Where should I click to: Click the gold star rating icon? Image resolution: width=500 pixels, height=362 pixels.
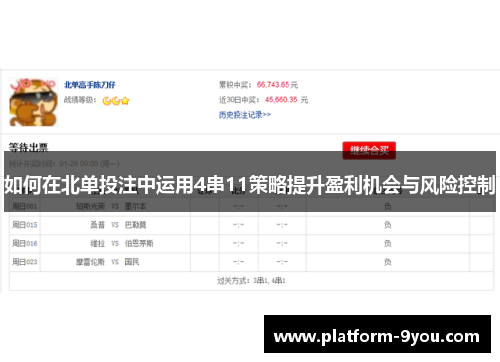[125, 101]
